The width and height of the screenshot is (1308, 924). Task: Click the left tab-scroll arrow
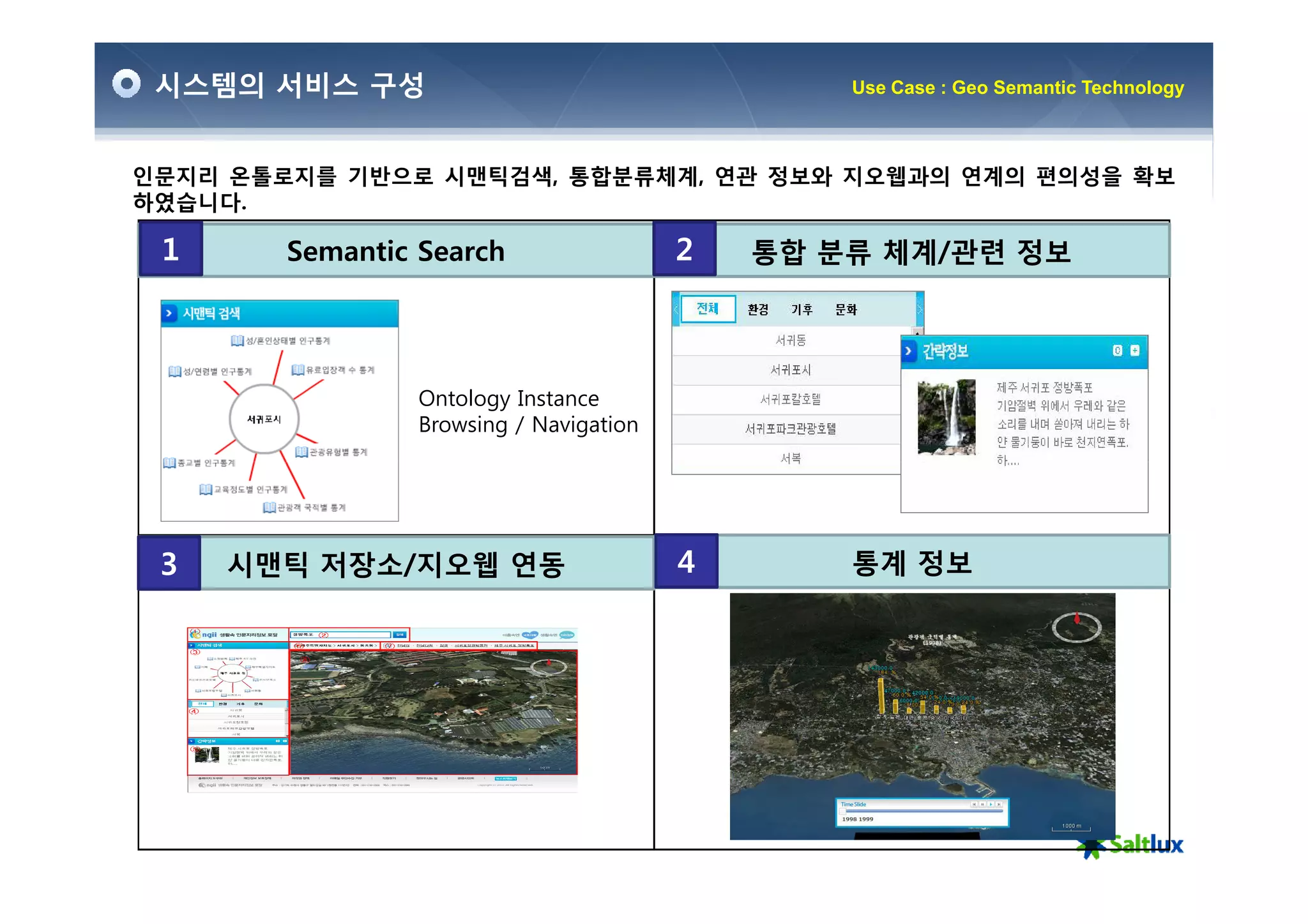(x=676, y=310)
